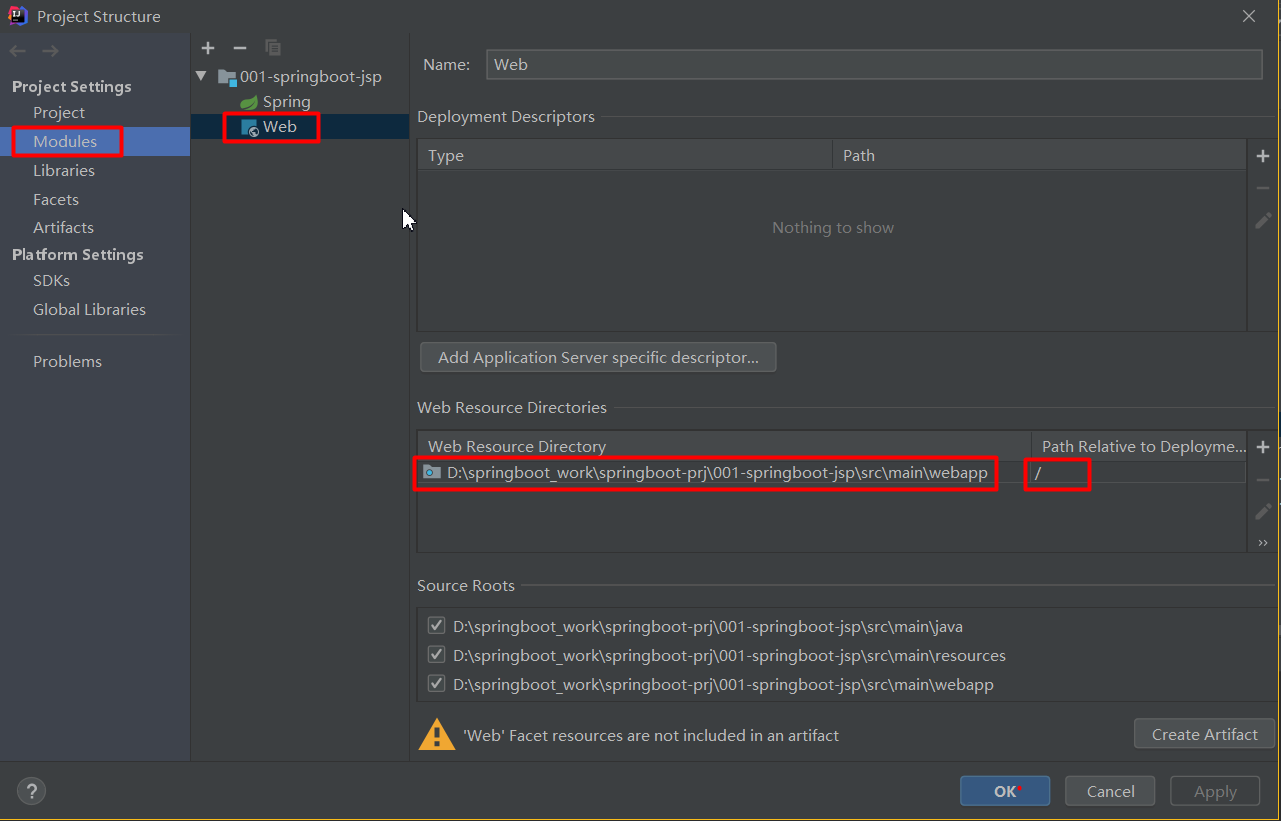Click the 001-springboot-jsp module folder icon
This screenshot has width=1281, height=821.
[227, 76]
